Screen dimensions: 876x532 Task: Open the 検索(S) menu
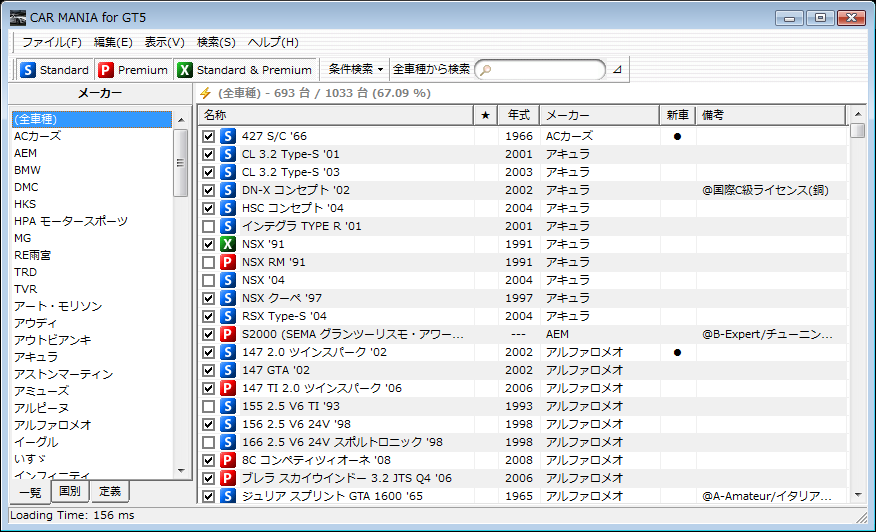point(216,42)
